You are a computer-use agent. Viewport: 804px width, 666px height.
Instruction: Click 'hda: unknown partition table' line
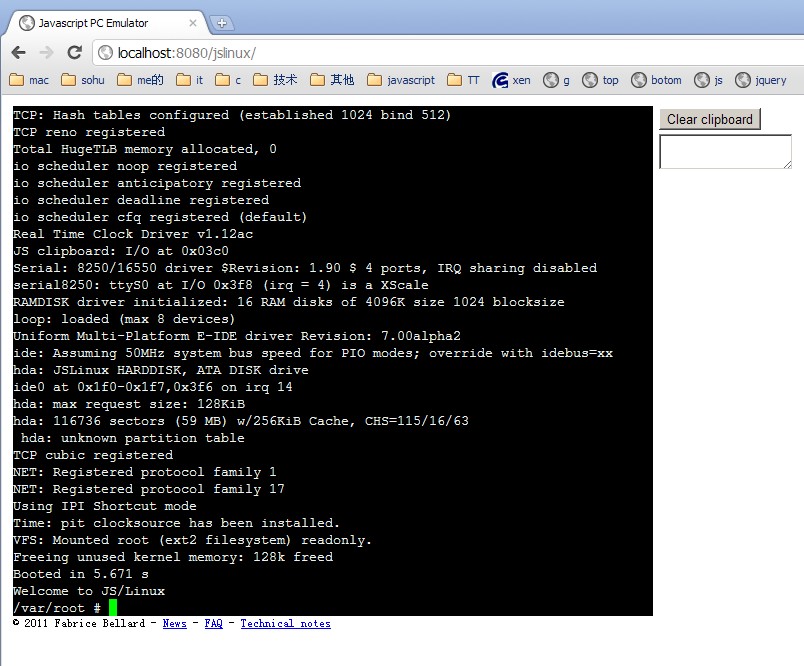(133, 438)
